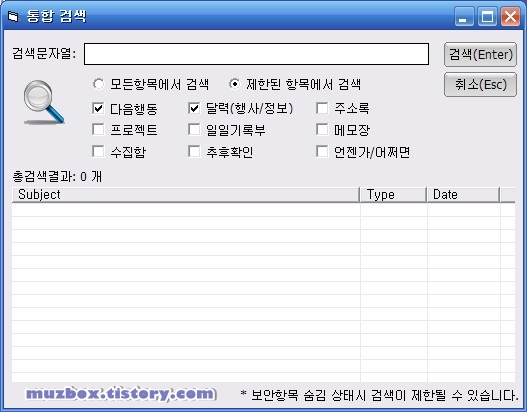
Task: Select the 제한된 항목에서 검색 radio button
Action: coord(234,84)
